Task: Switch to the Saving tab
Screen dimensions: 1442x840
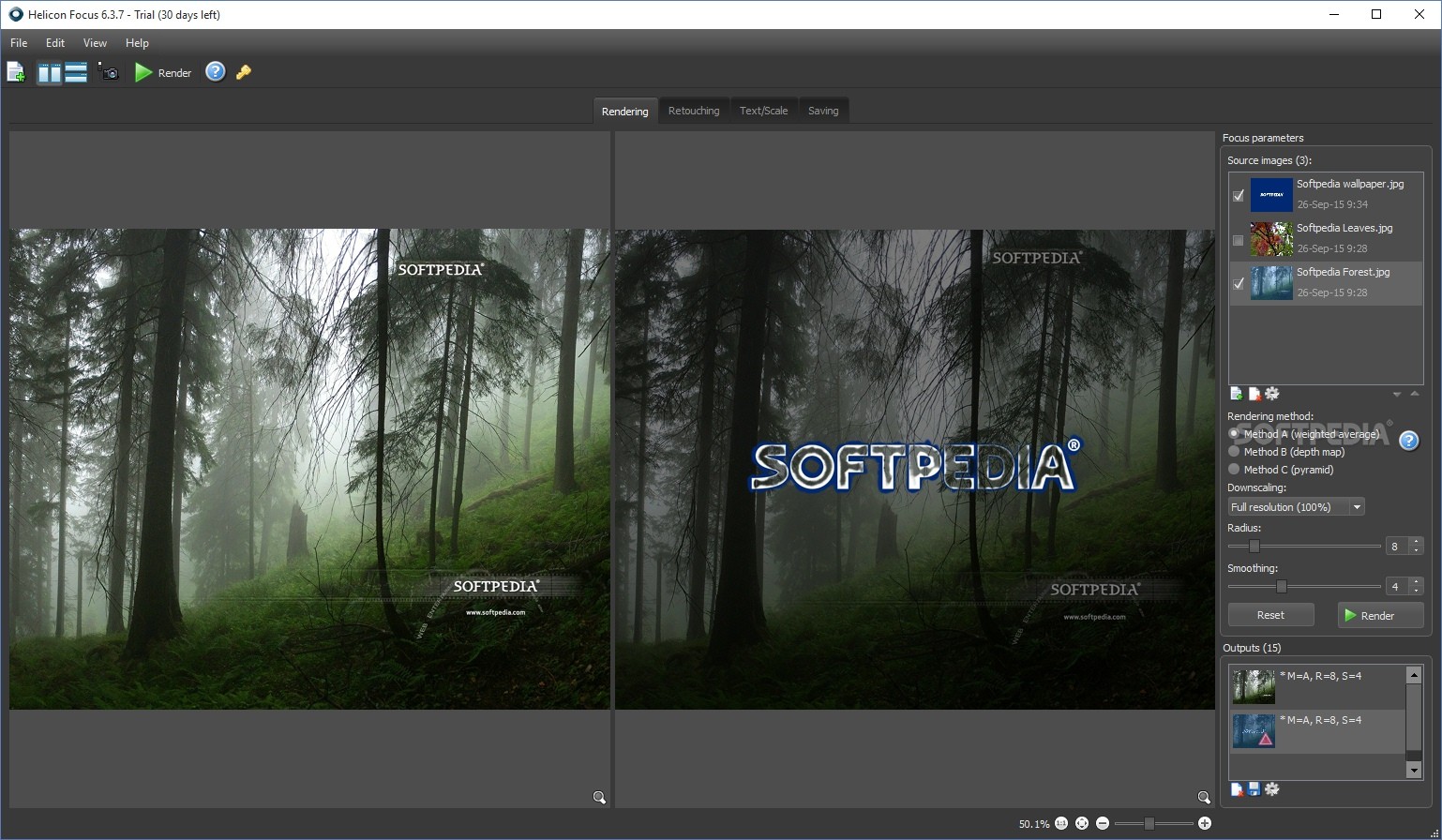Action: [823, 111]
